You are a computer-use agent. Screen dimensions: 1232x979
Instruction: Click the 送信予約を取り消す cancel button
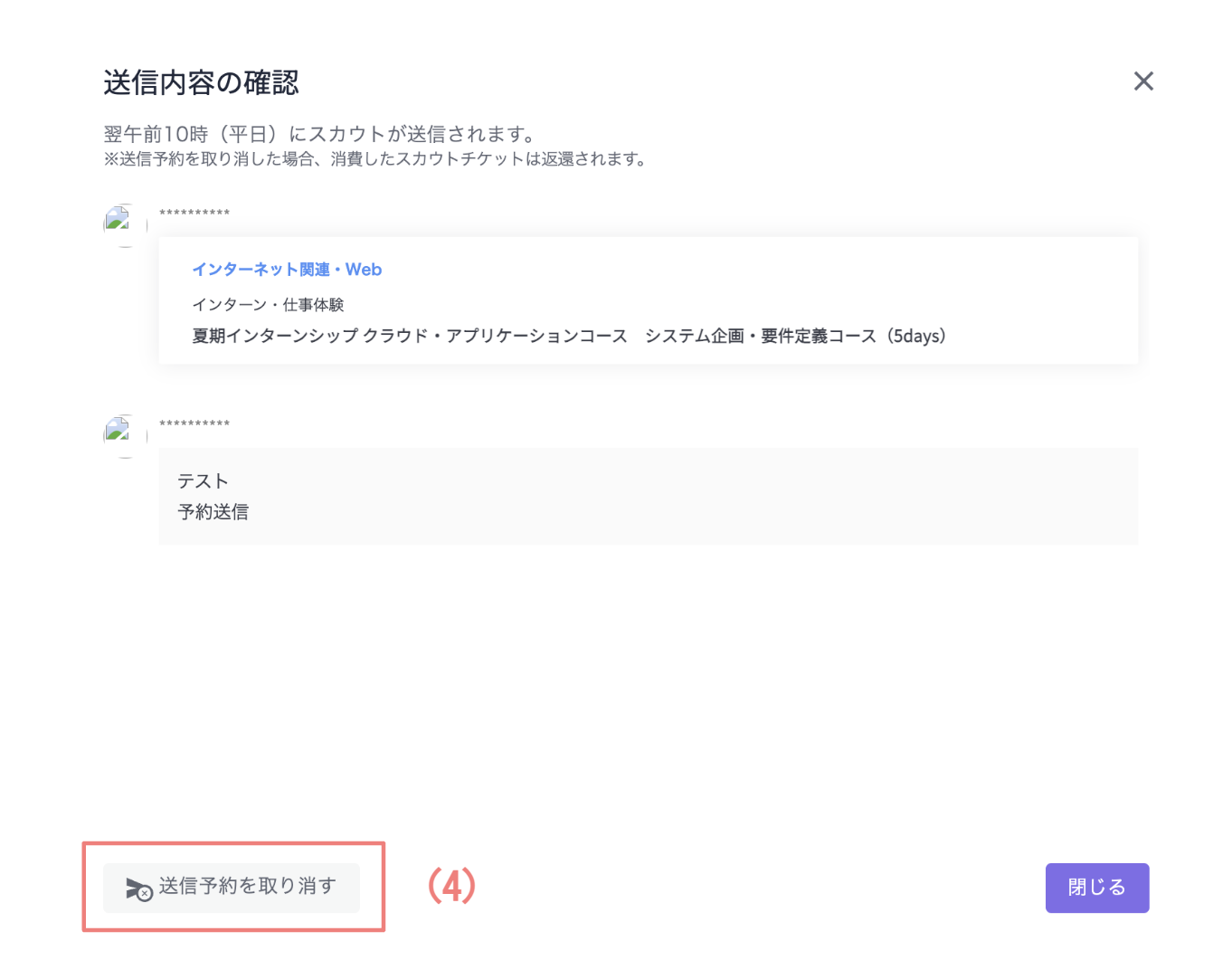(233, 888)
